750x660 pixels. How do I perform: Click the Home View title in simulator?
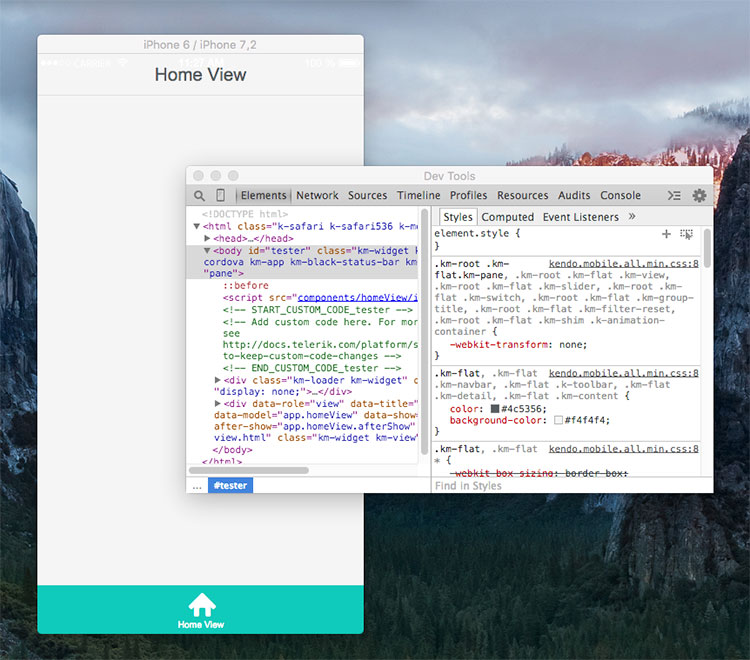tap(200, 75)
